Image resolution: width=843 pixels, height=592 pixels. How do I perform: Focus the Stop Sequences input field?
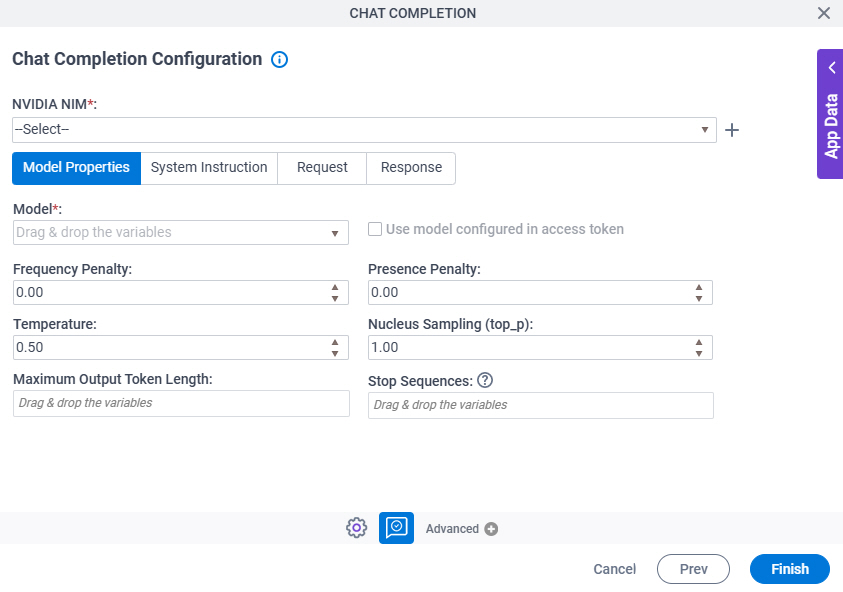(541, 405)
